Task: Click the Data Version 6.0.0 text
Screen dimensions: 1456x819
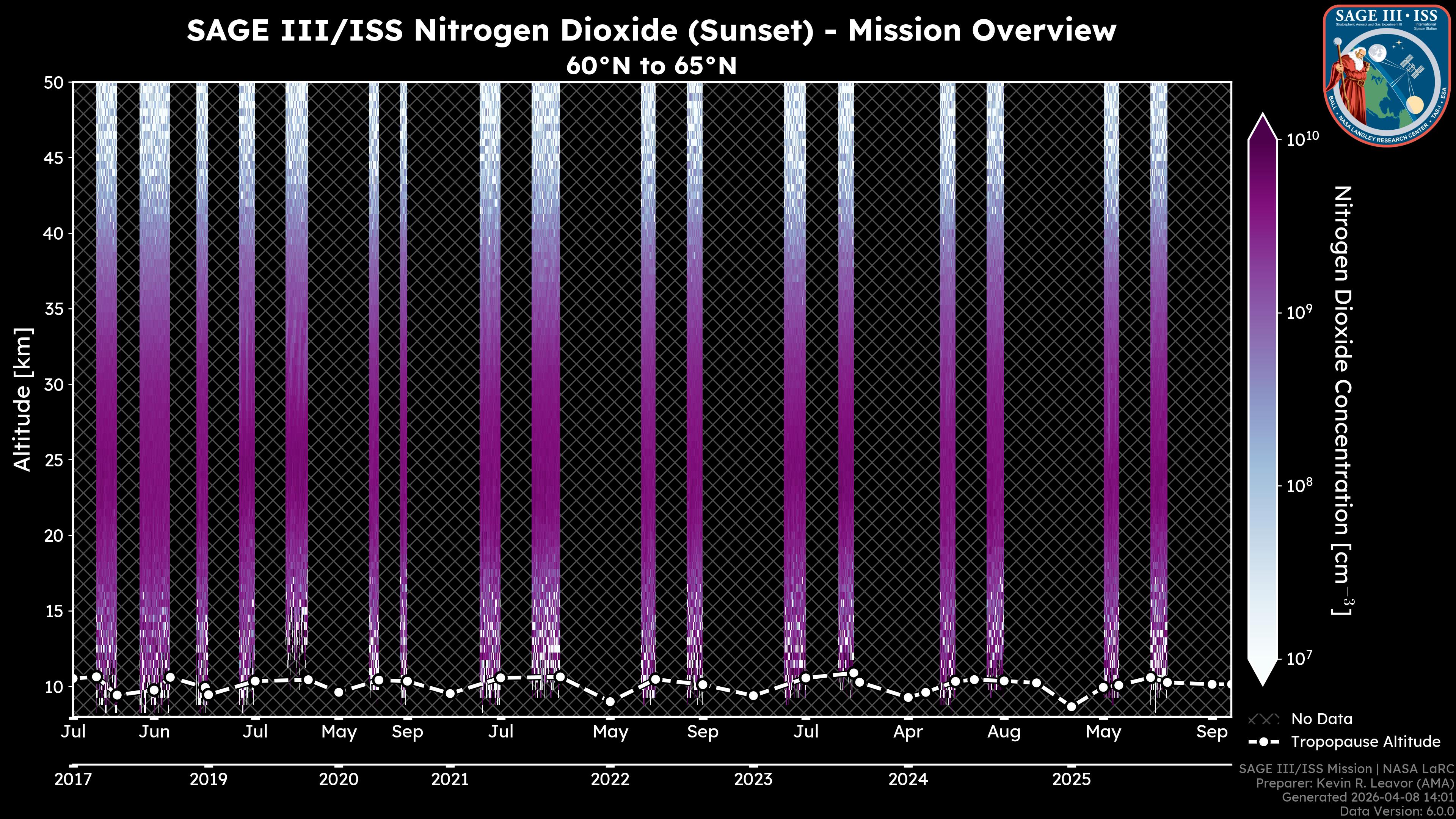Action: coord(1396,811)
